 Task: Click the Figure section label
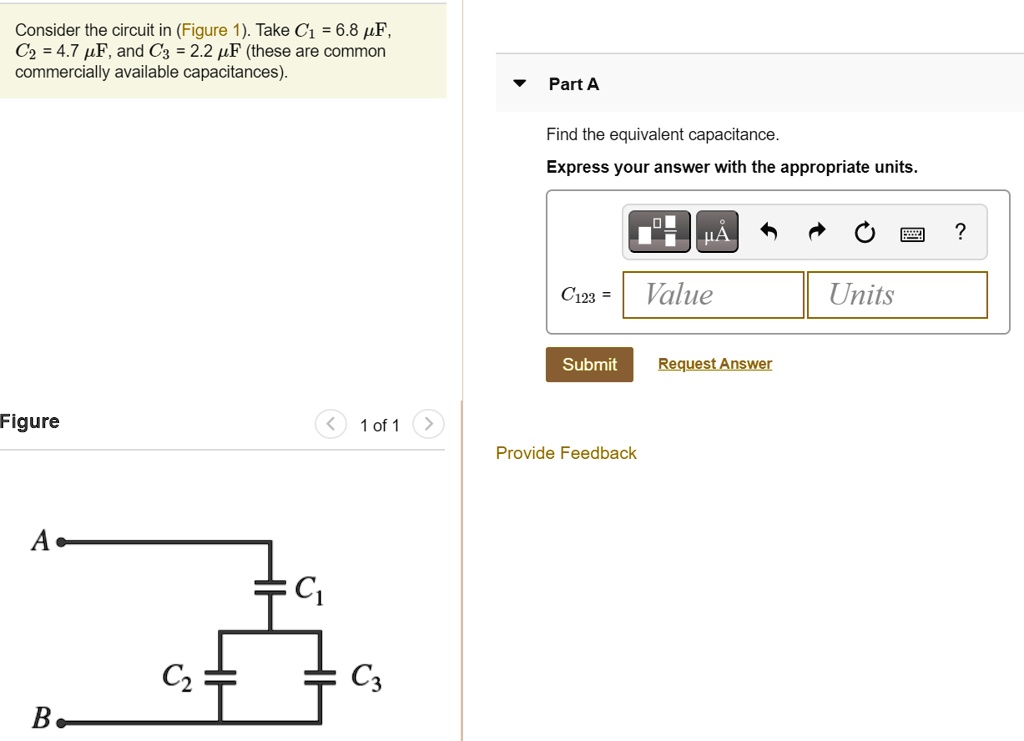29,421
